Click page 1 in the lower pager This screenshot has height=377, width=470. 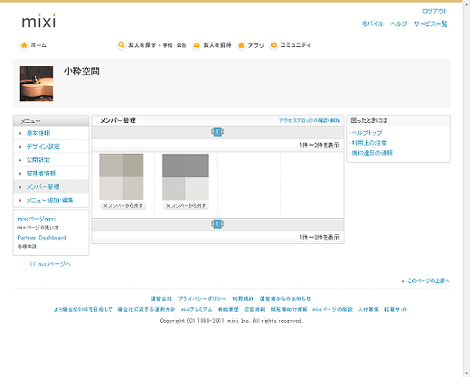(217, 224)
